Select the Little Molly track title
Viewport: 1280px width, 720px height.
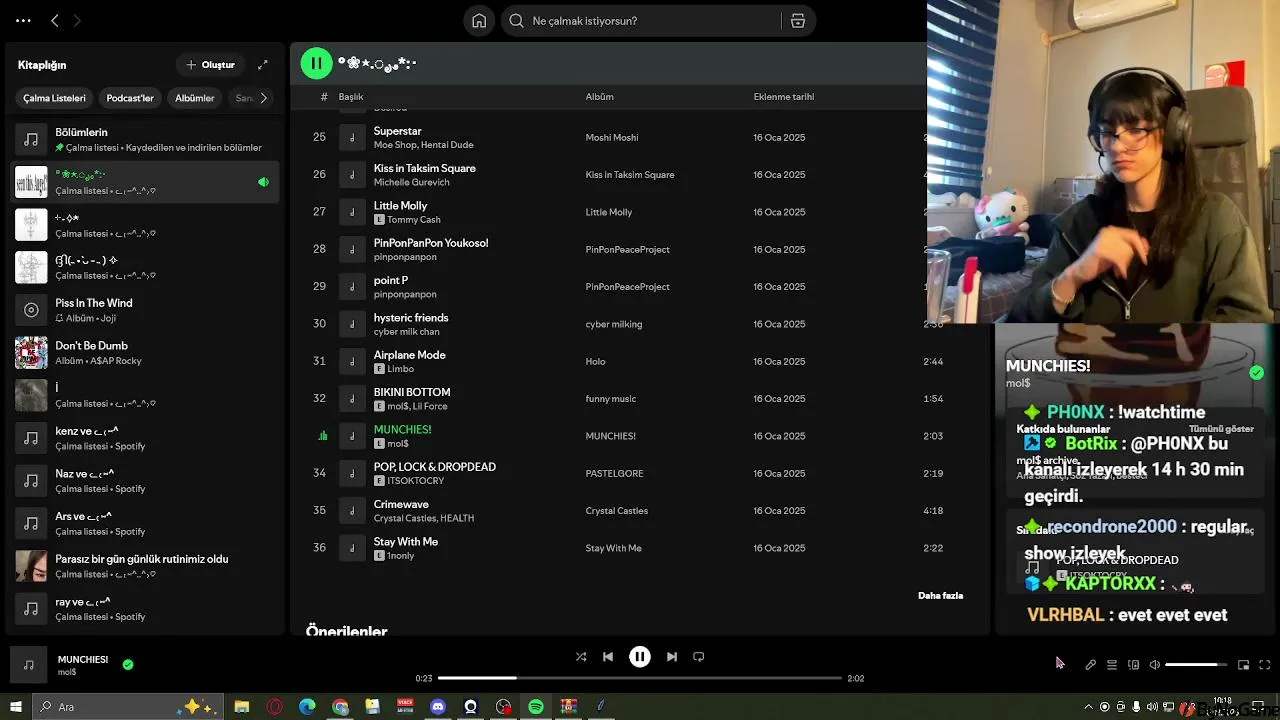[400, 206]
